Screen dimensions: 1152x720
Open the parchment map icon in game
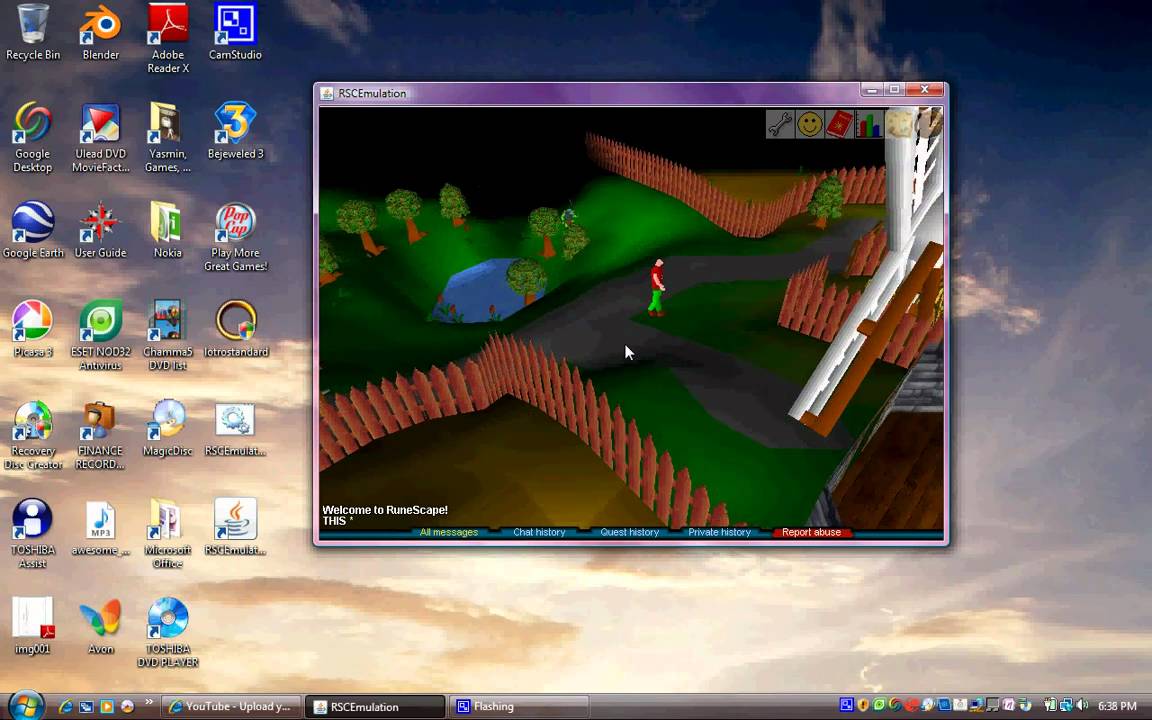[x=898, y=123]
